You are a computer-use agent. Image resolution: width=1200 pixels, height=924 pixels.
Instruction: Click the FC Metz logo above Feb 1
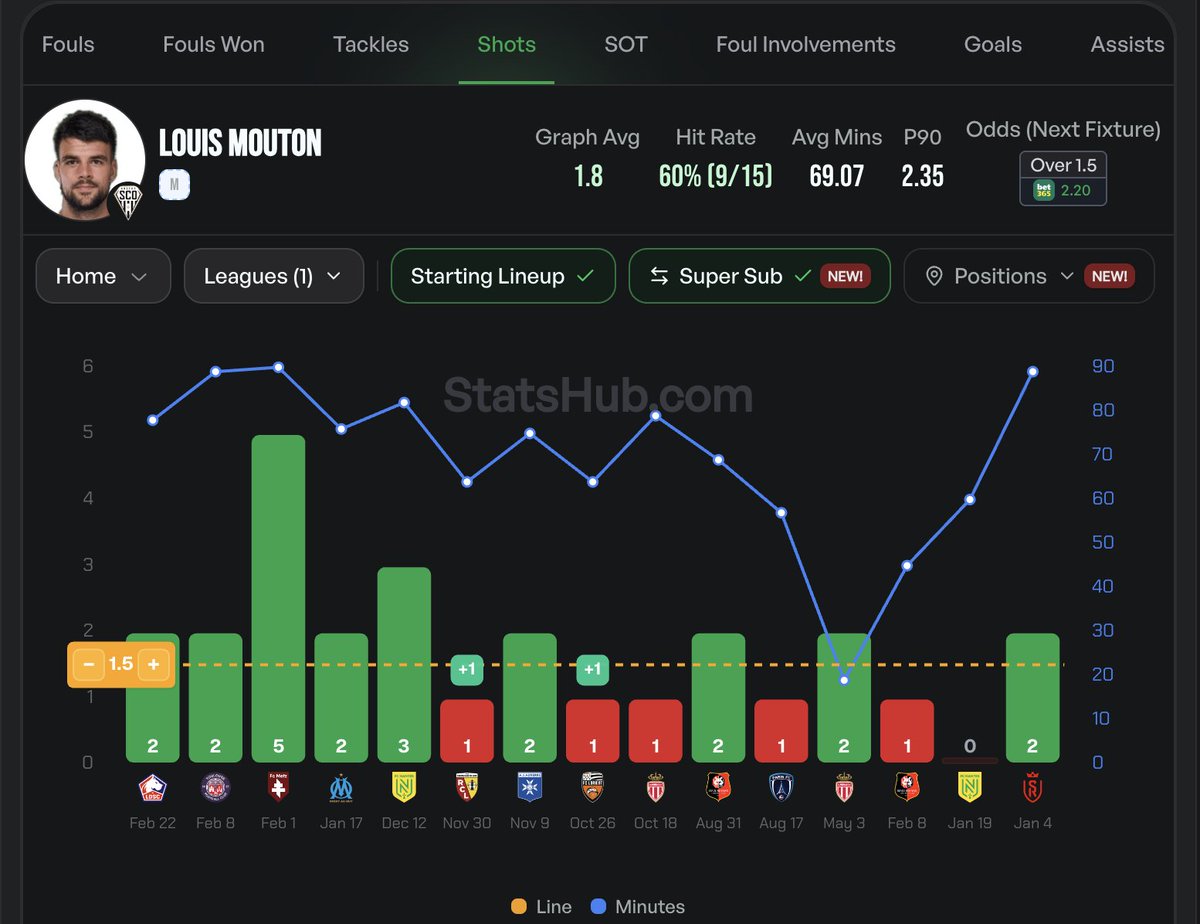pyautogui.click(x=278, y=788)
